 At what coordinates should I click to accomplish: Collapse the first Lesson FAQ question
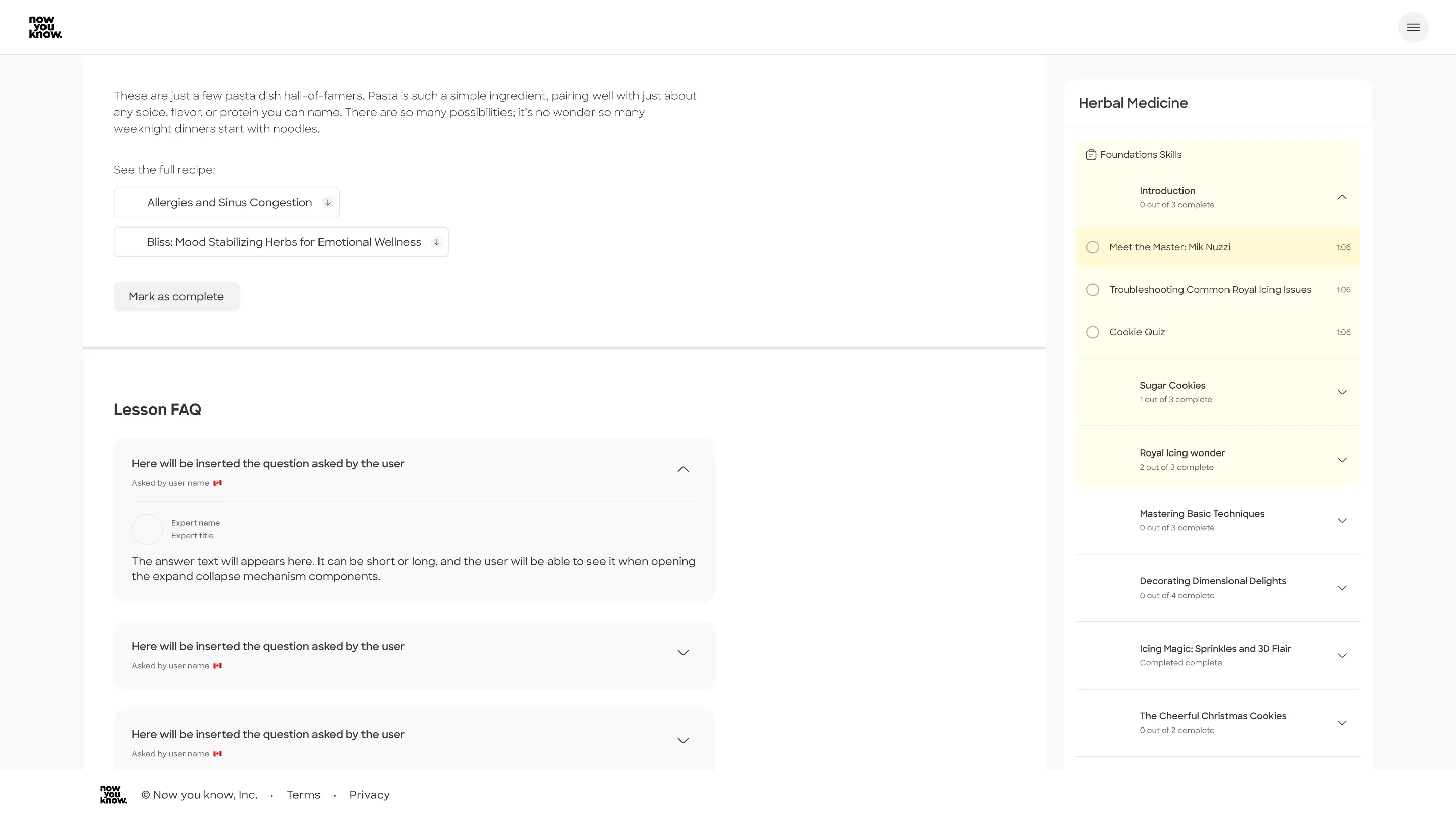pos(683,469)
